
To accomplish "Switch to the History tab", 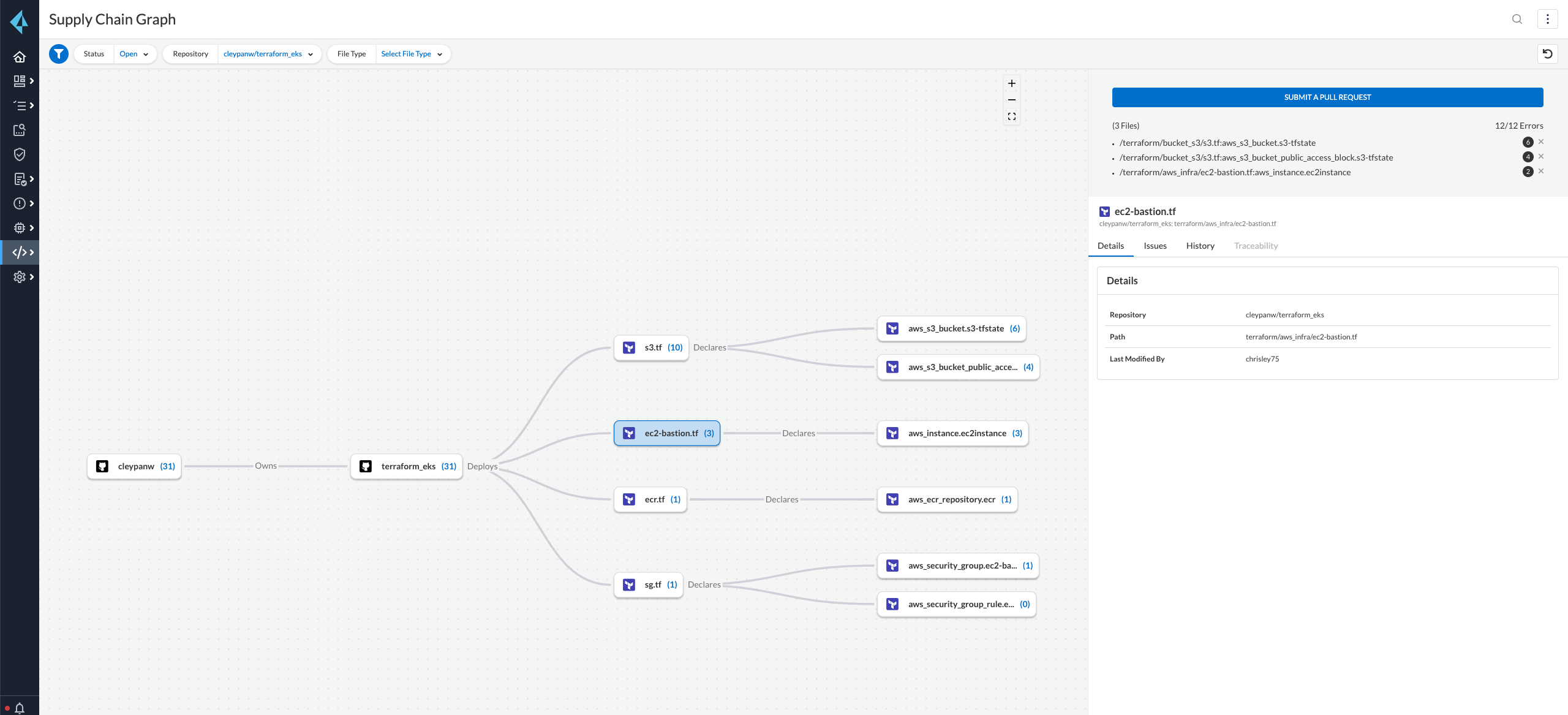I will pos(1200,246).
